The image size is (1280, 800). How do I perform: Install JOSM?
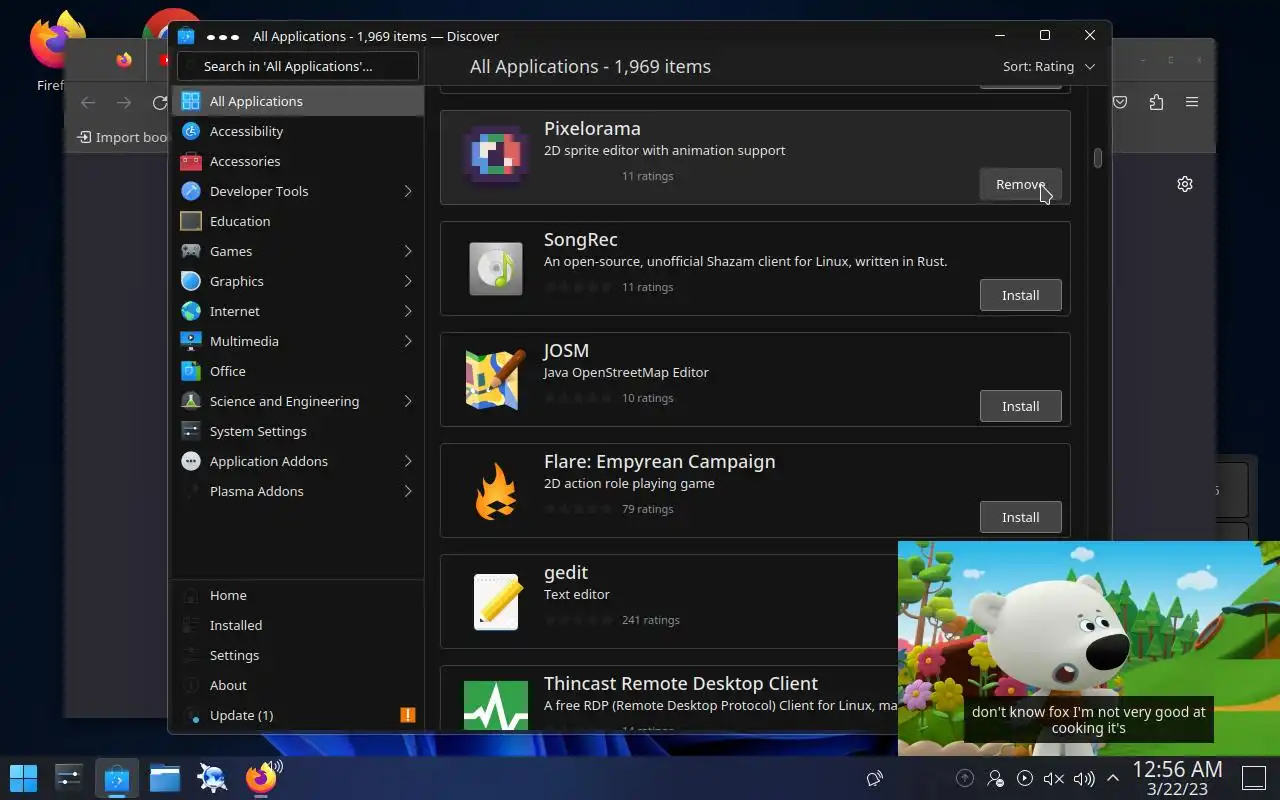[1020, 406]
